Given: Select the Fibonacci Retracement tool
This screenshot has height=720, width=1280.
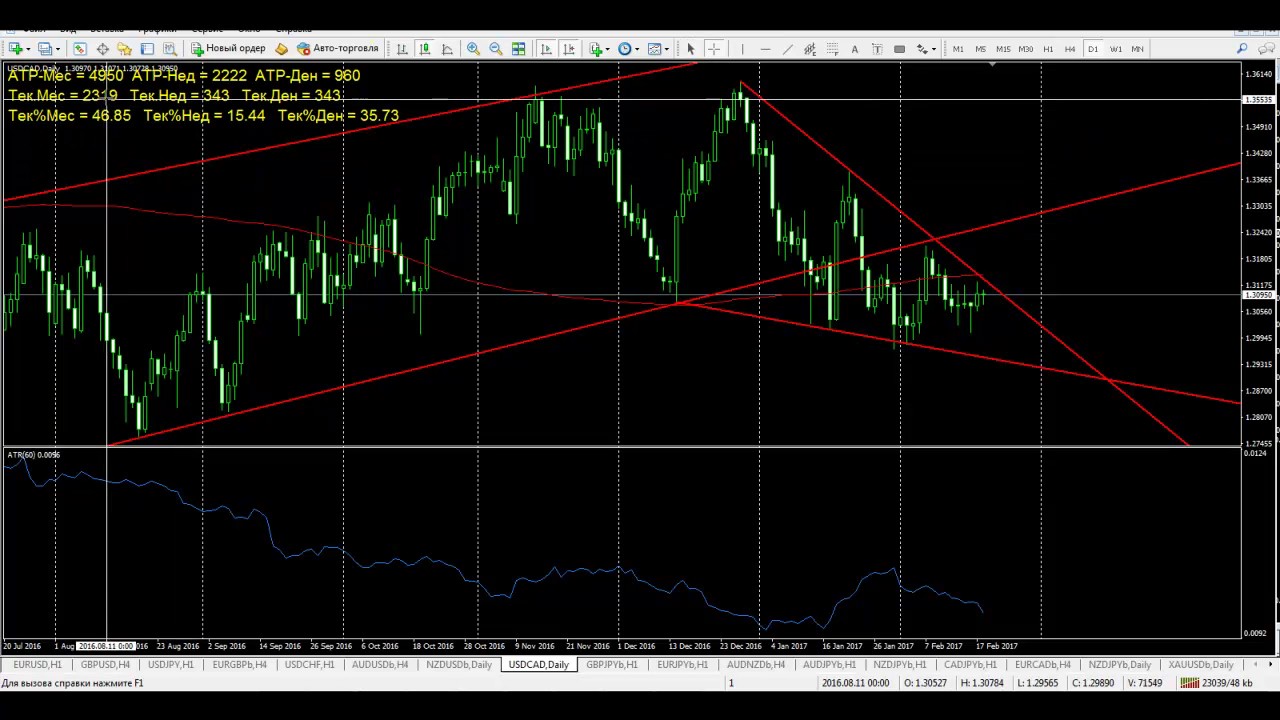Looking at the screenshot, I should point(832,48).
